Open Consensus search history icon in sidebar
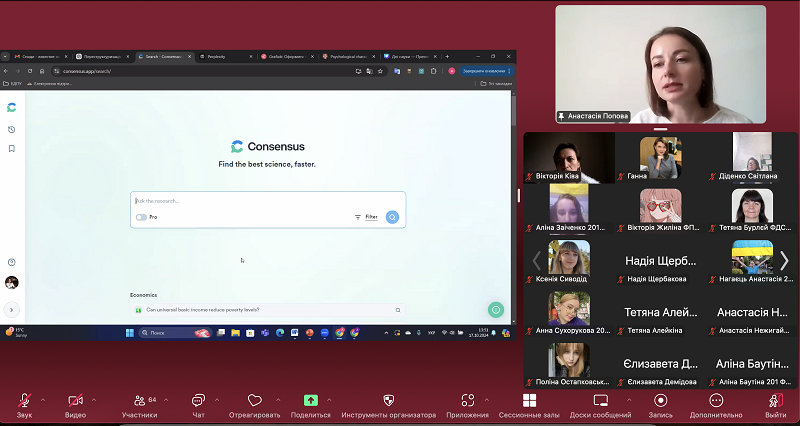The width and height of the screenshot is (800, 426). [x=11, y=130]
